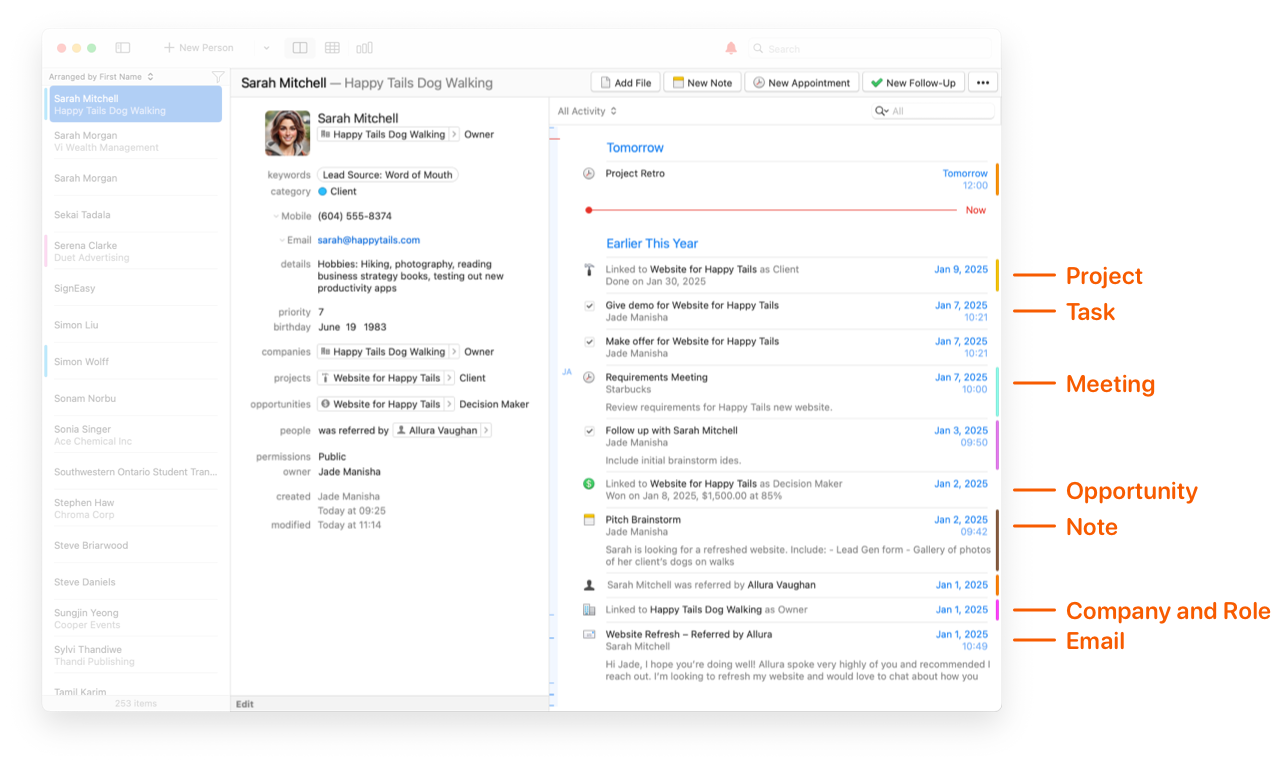This screenshot has width=1282, height=767.
Task: Select Simon Wolff contact
Action: pos(134,361)
